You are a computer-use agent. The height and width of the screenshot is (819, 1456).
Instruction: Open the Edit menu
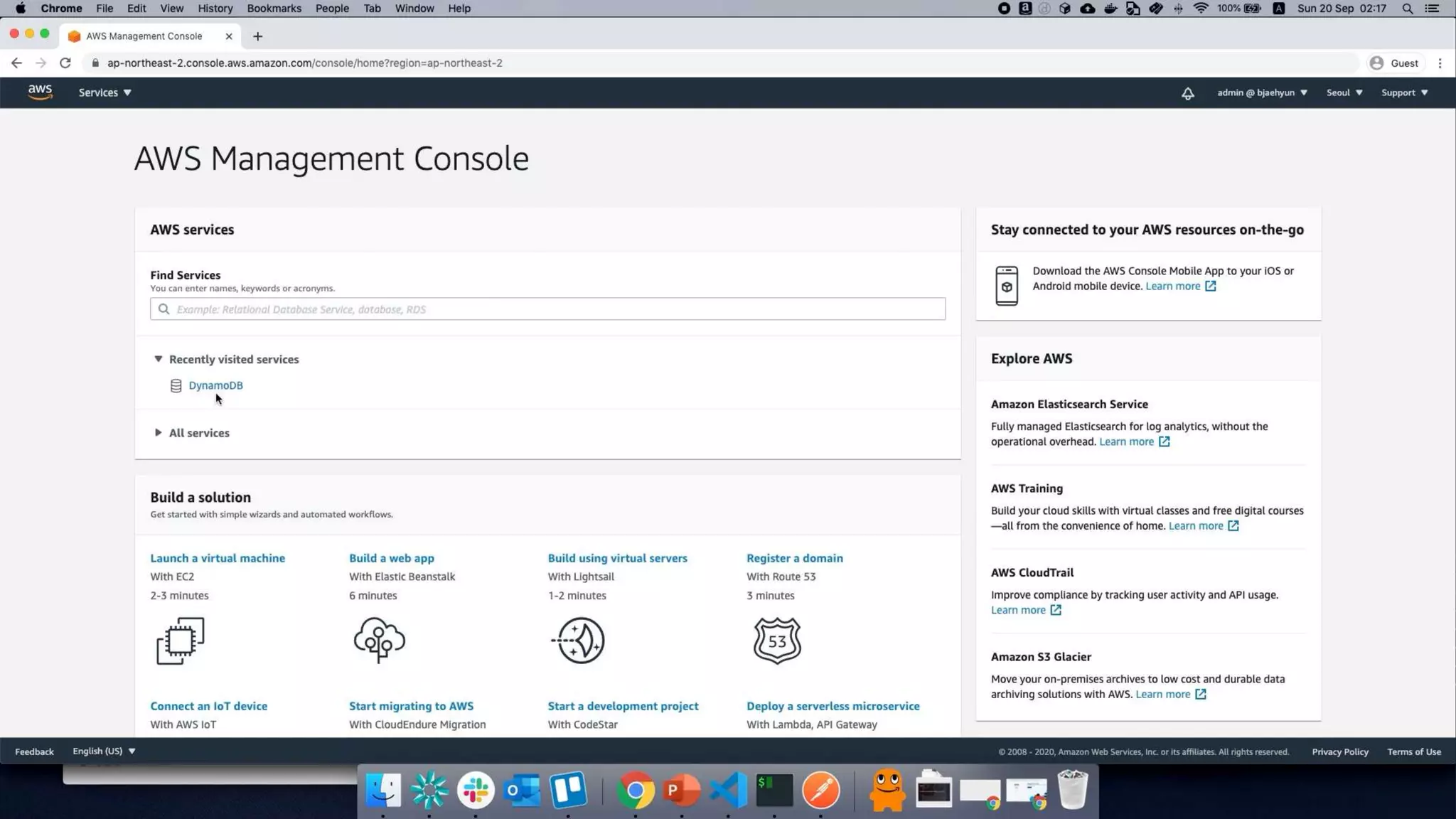tap(136, 9)
